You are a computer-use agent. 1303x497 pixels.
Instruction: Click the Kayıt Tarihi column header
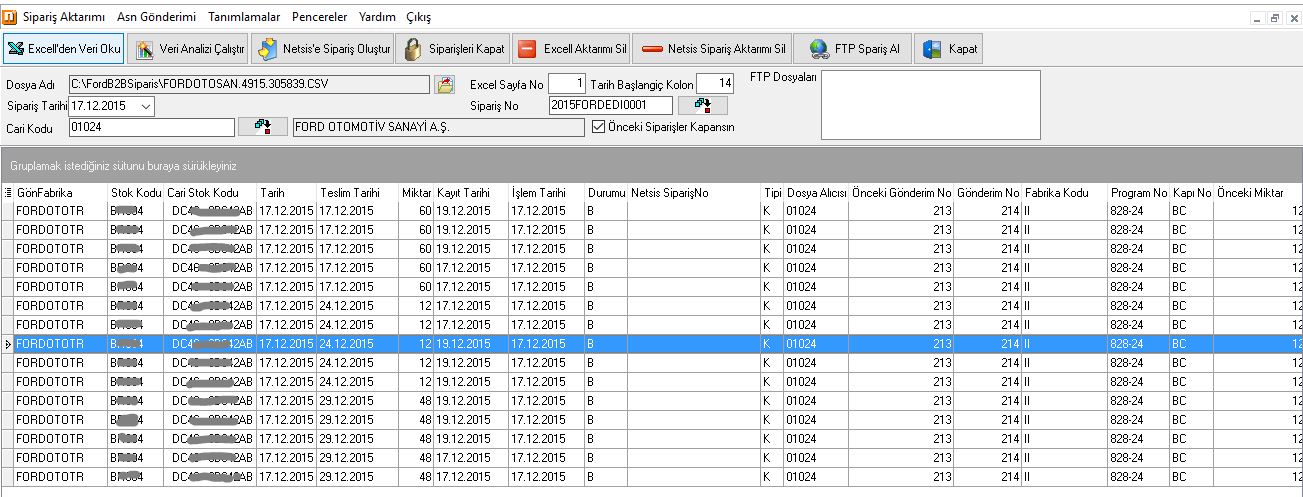(471, 192)
